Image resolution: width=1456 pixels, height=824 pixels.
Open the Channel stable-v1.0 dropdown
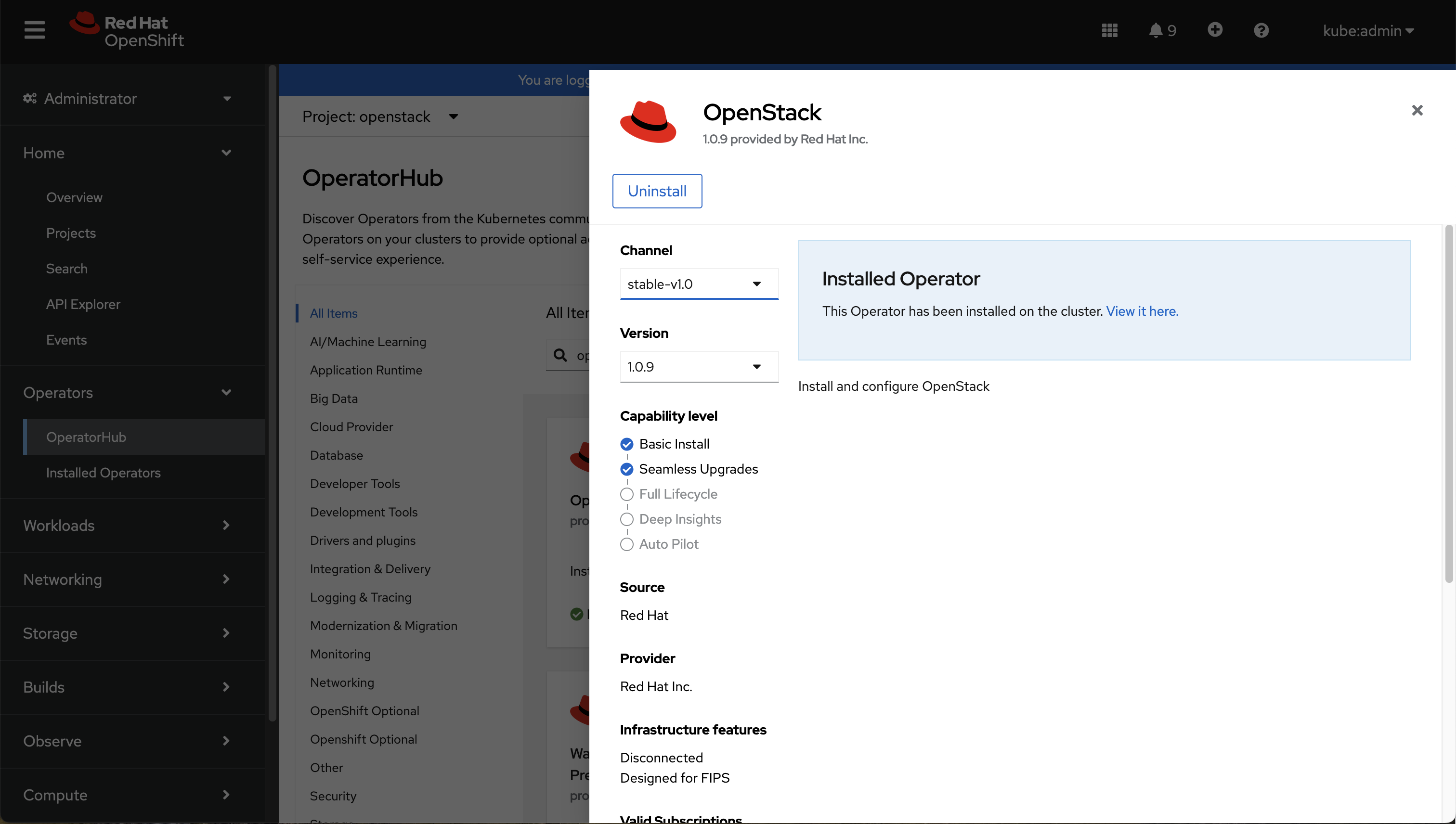pos(699,283)
